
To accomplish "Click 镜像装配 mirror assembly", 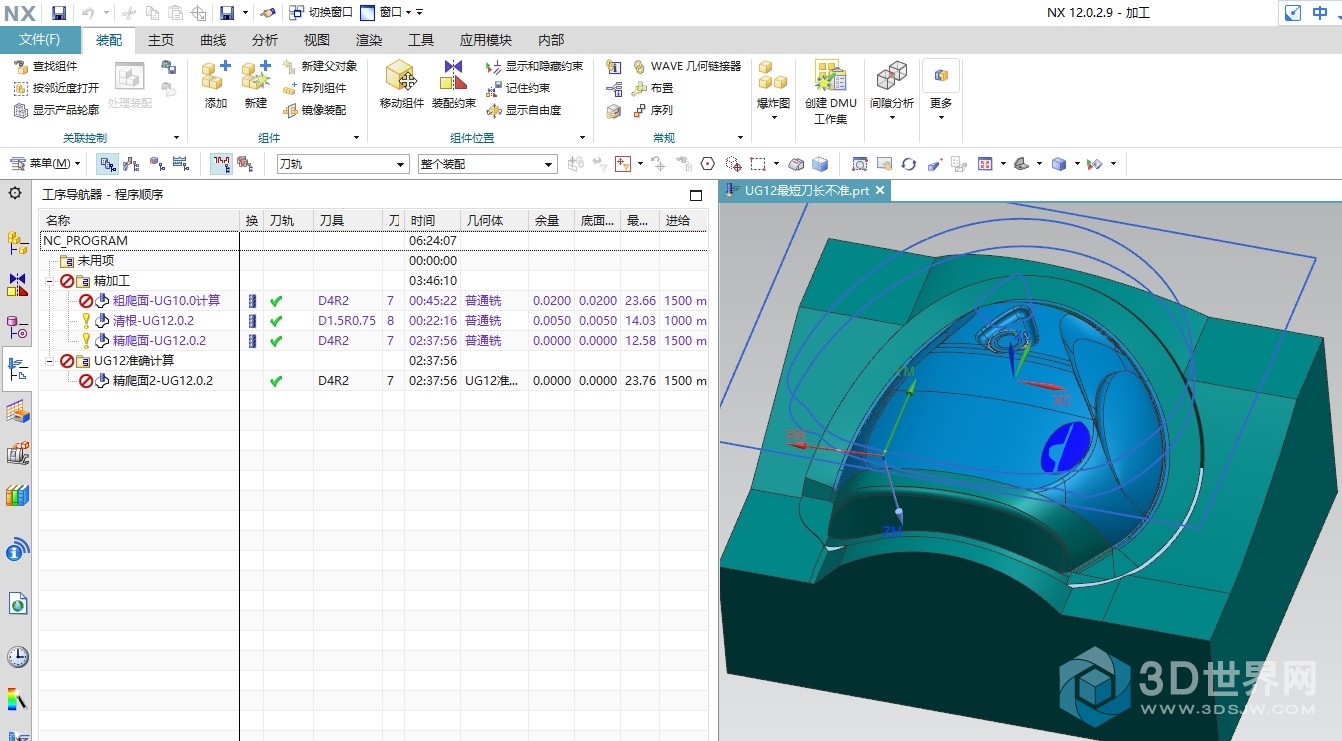I will [314, 110].
